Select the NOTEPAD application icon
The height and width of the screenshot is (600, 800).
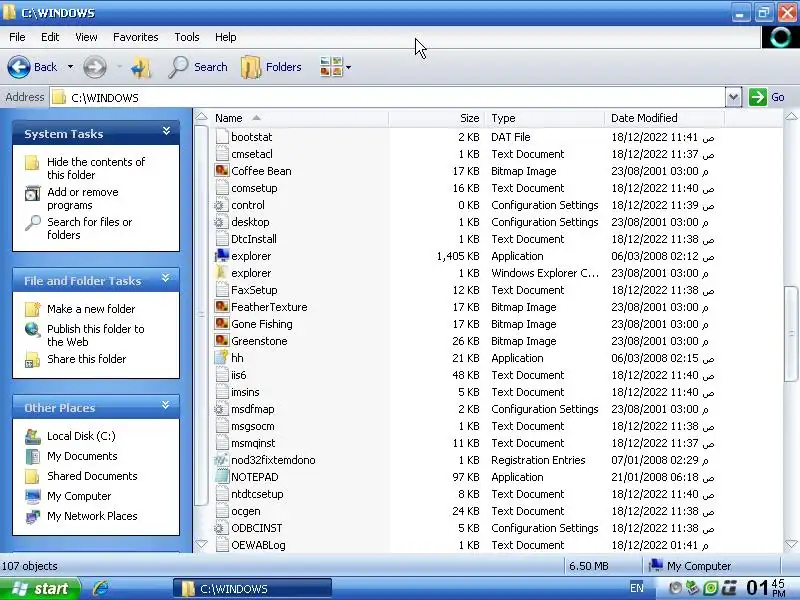tap(222, 477)
